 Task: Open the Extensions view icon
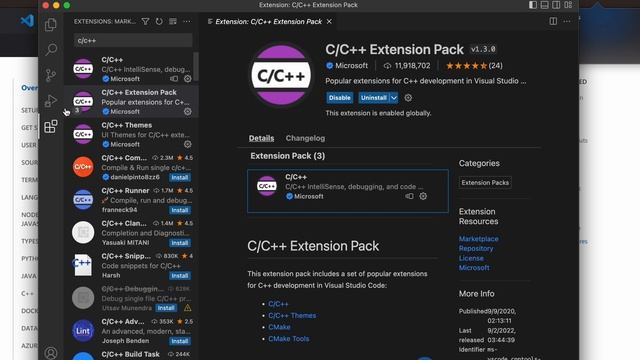click(51, 127)
